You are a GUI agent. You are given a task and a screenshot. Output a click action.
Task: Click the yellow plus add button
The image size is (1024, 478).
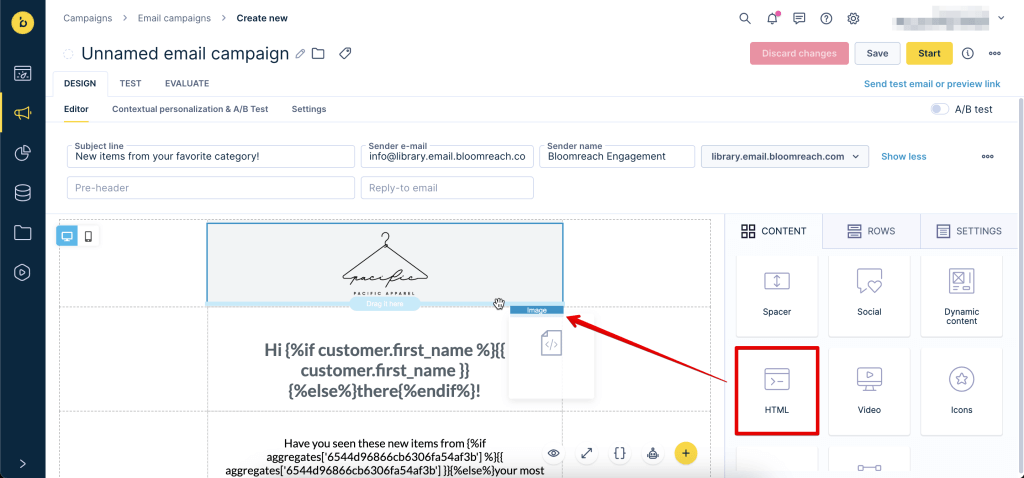click(685, 453)
